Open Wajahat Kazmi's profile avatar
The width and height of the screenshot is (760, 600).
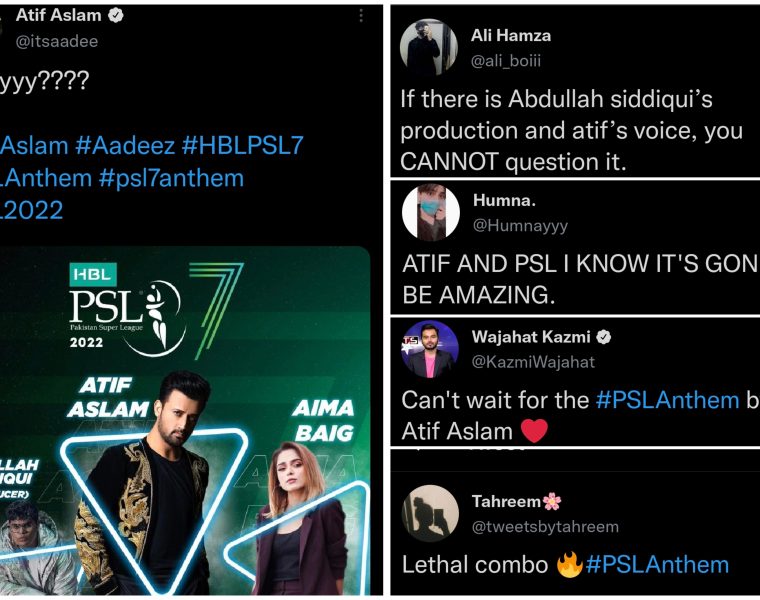click(430, 349)
